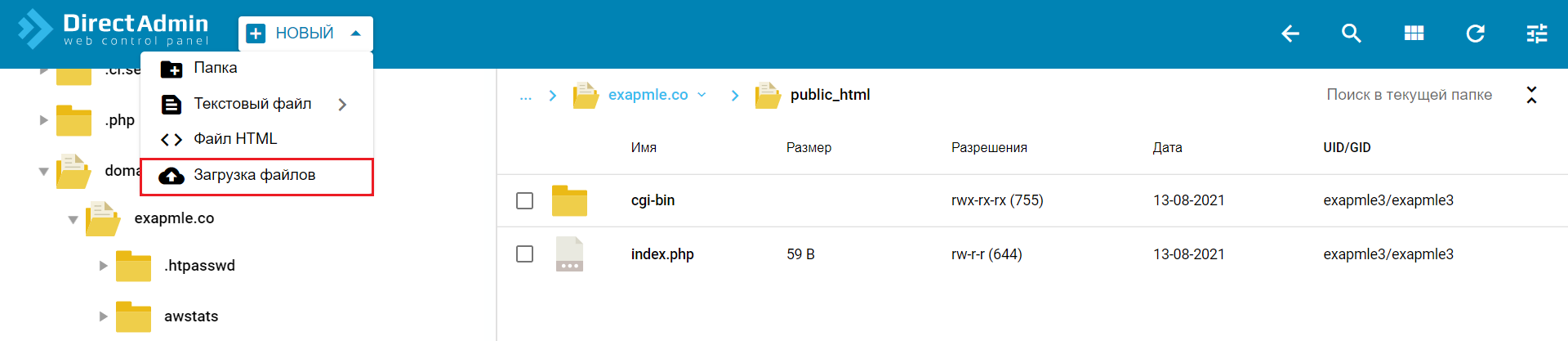
Task: Click the back arrow icon in header
Action: point(1290,34)
